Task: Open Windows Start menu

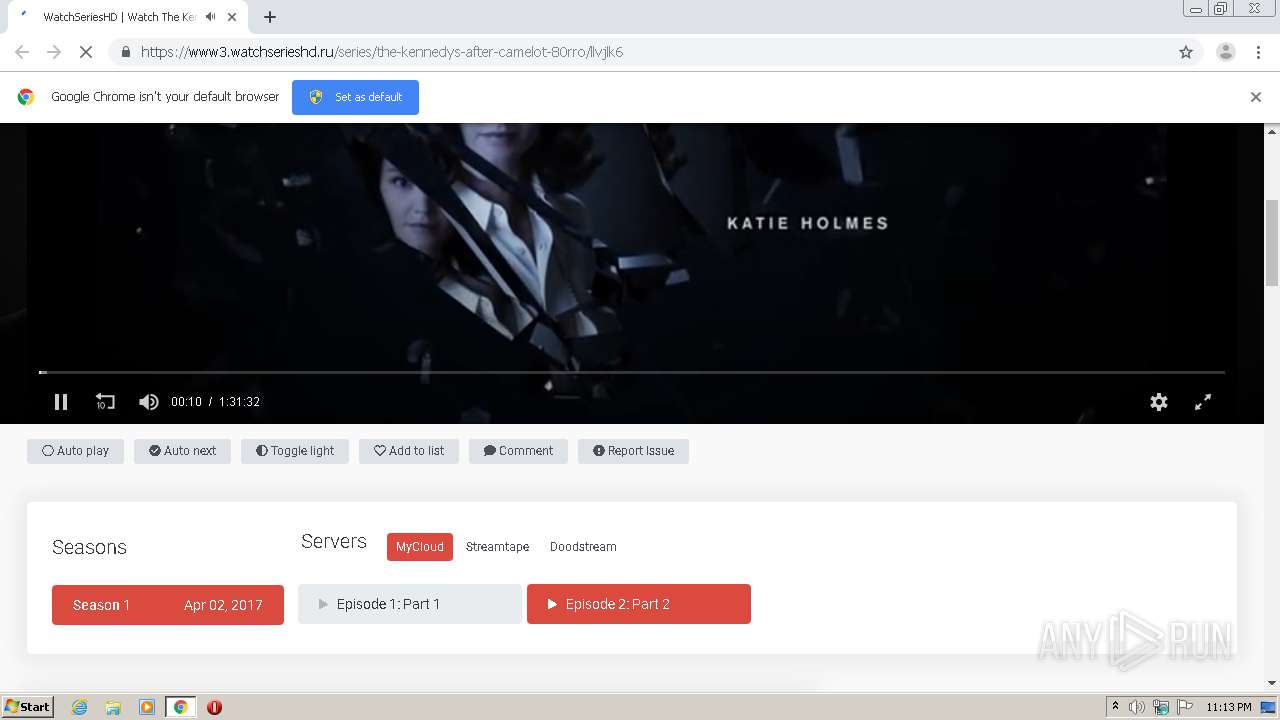Action: point(28,707)
